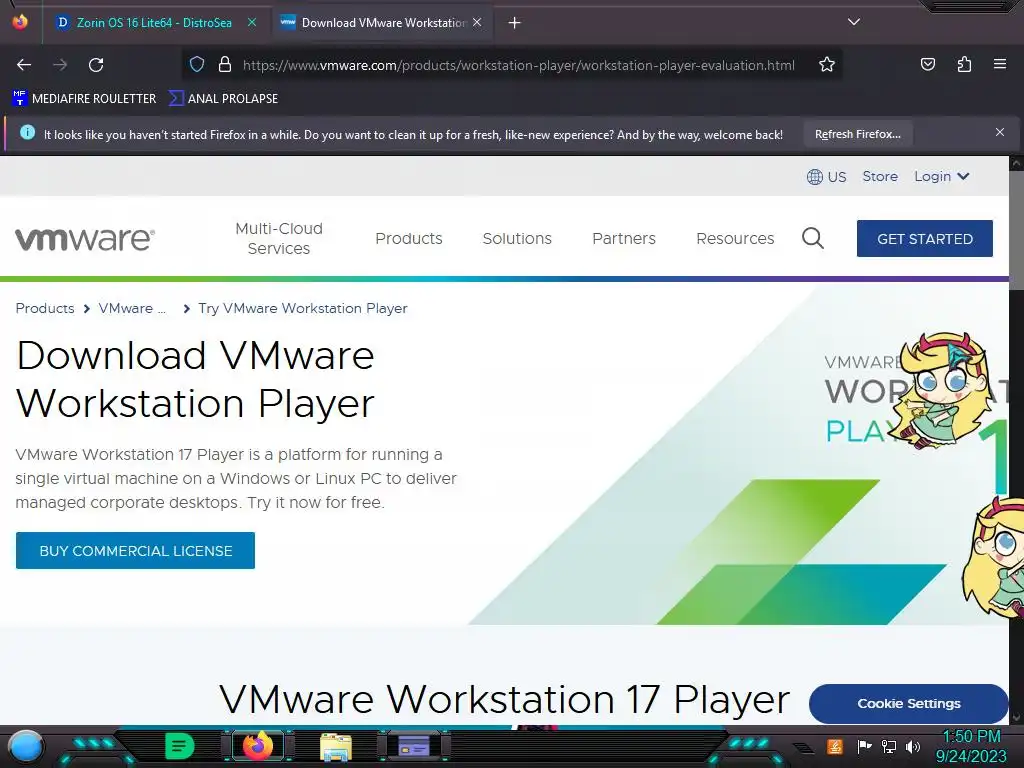Close the VMware Workstation tab
The image size is (1024, 768).
click(477, 22)
